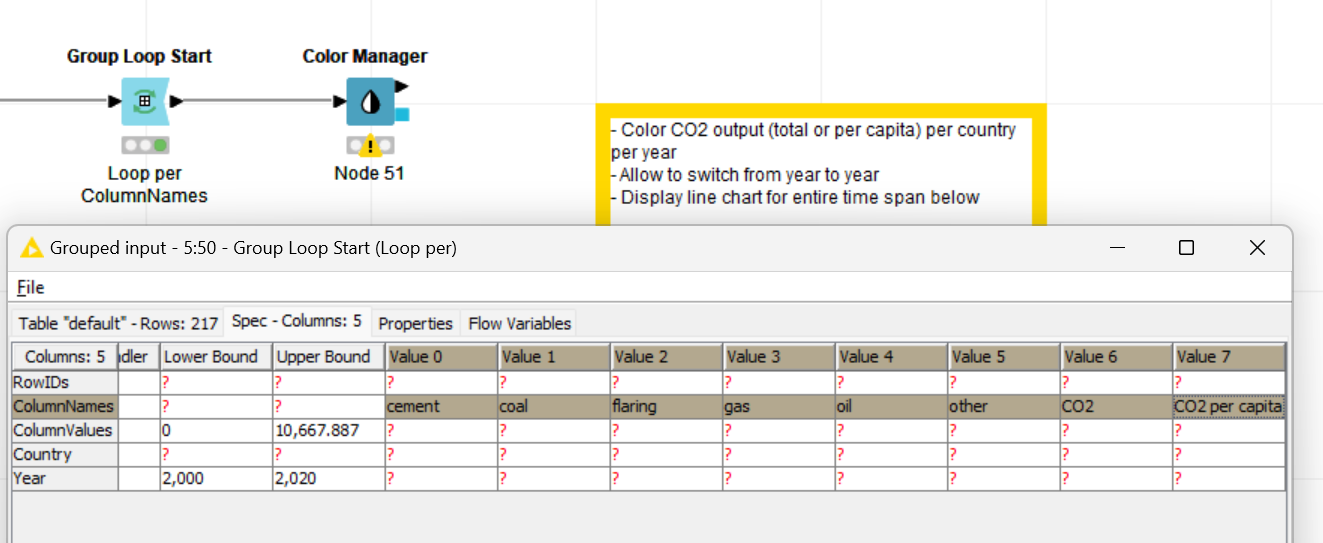The width and height of the screenshot is (1323, 543).
Task: Click the Group Loop Start output port arrow
Action: click(176, 101)
